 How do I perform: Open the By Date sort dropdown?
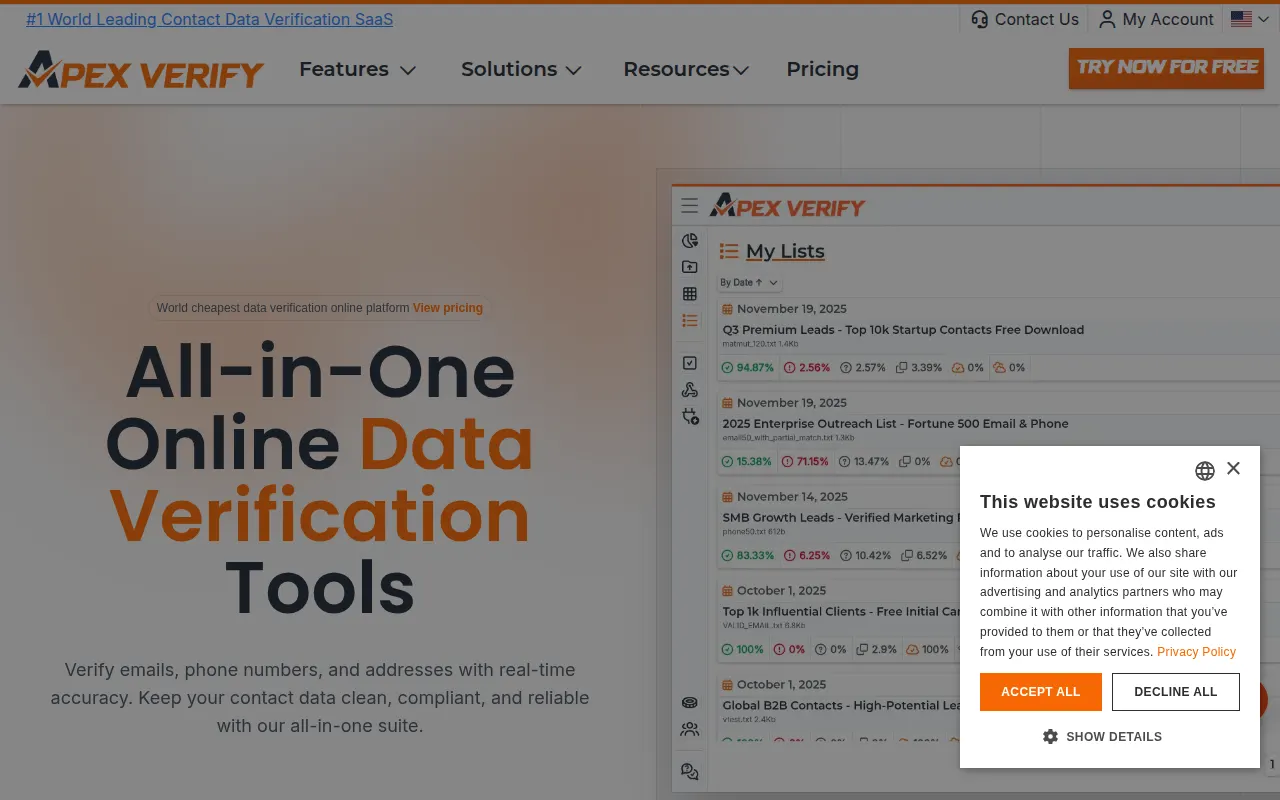pos(749,283)
